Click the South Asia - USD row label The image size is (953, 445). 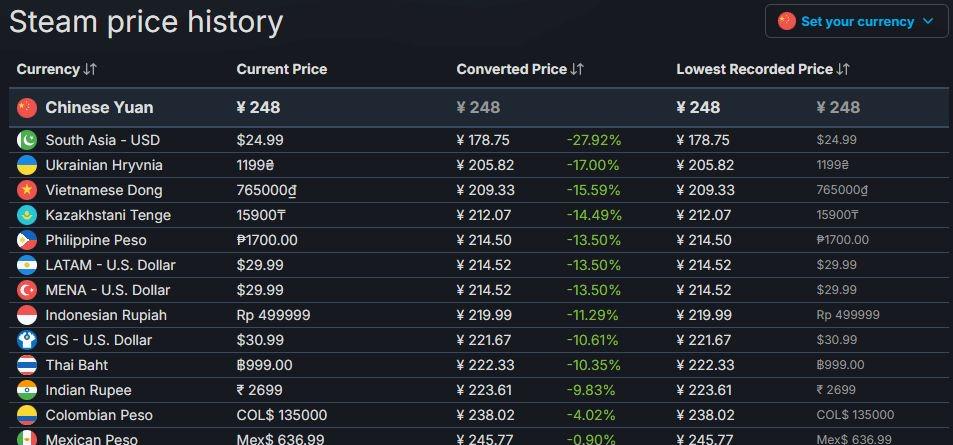pyautogui.click(x=103, y=140)
